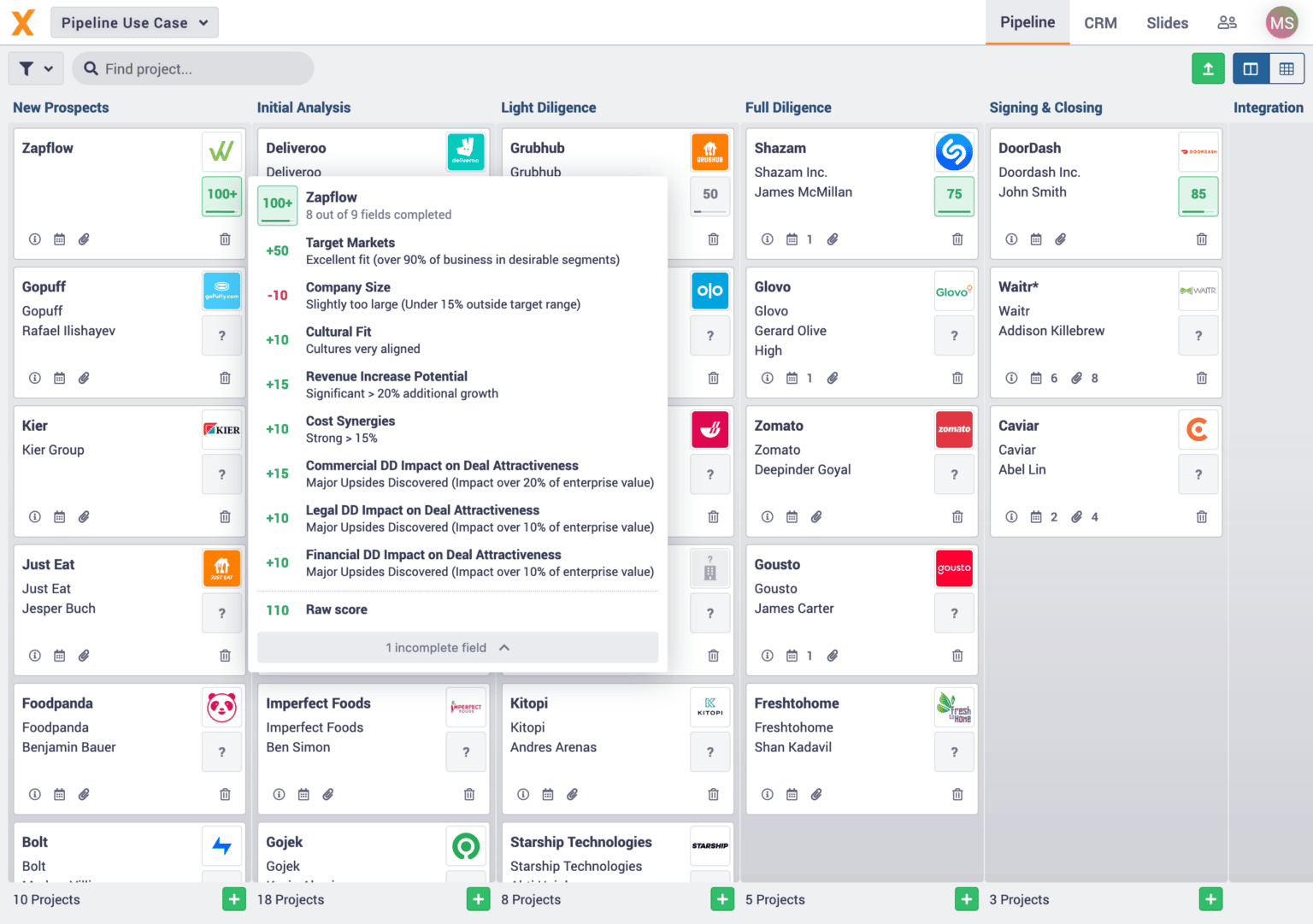
Task: Open attachments on the Gopuff card
Action: click(84, 378)
